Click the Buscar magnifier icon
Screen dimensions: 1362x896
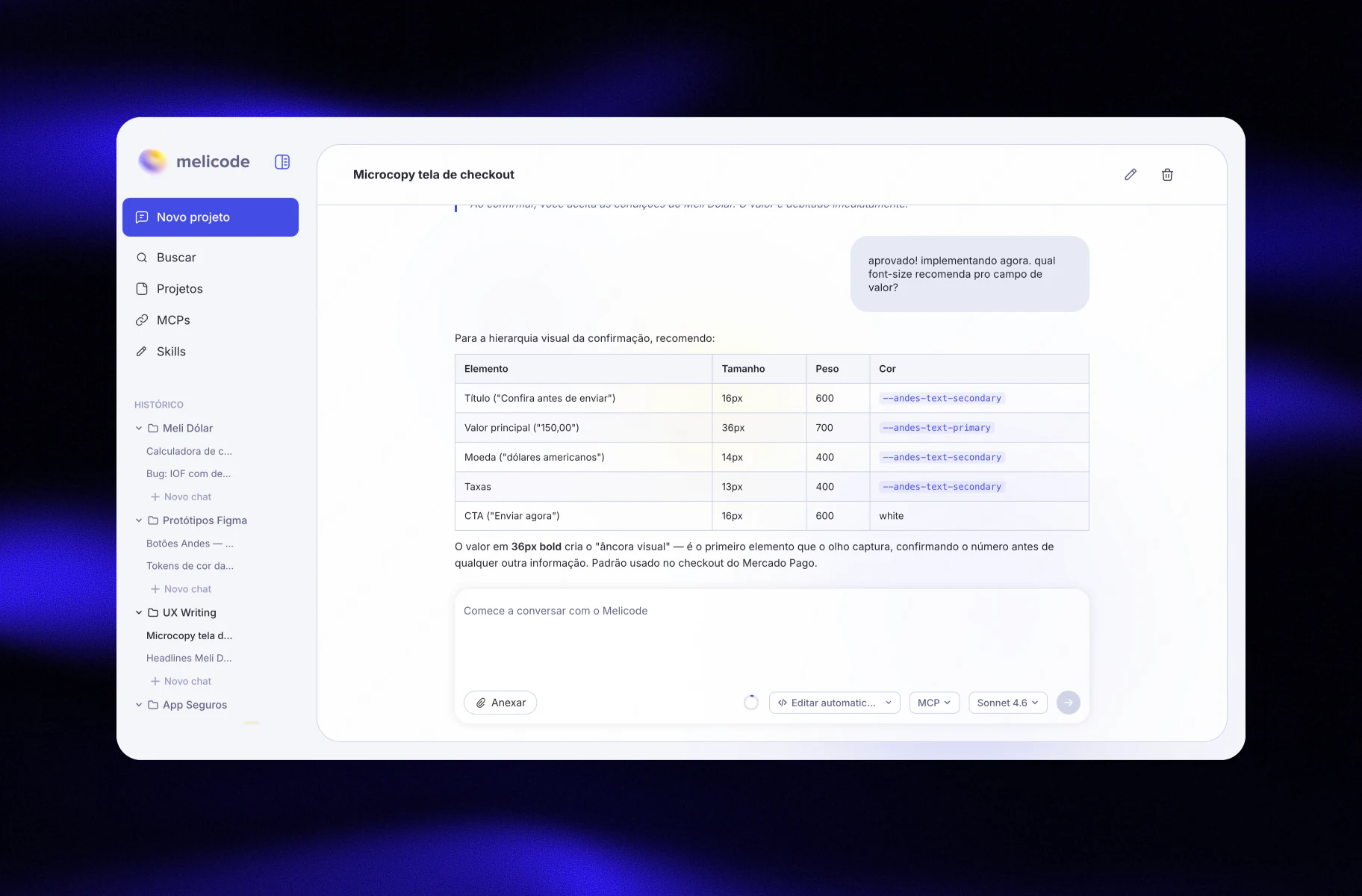[142, 258]
